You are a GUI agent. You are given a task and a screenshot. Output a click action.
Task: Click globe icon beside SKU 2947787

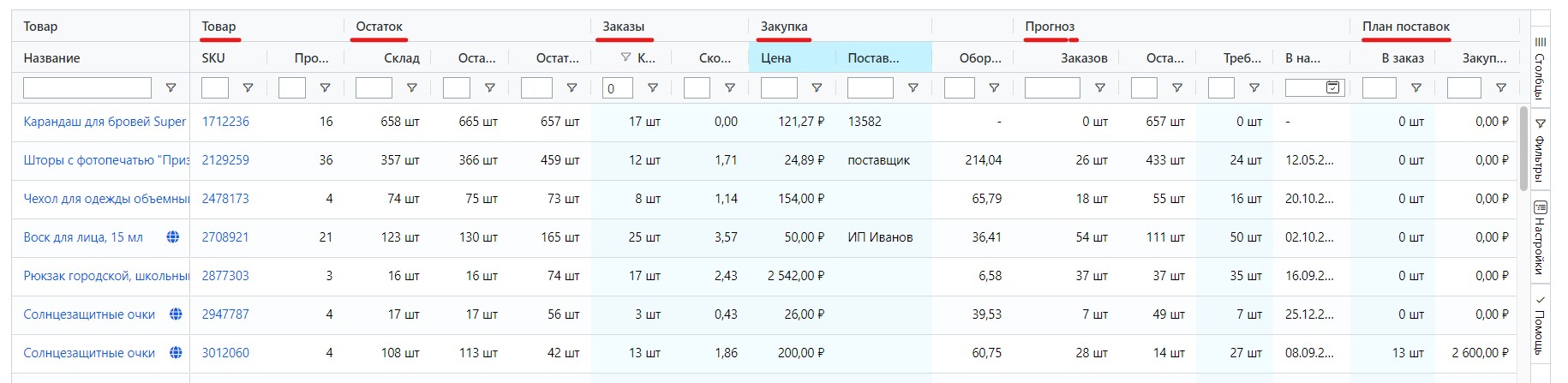176,314
